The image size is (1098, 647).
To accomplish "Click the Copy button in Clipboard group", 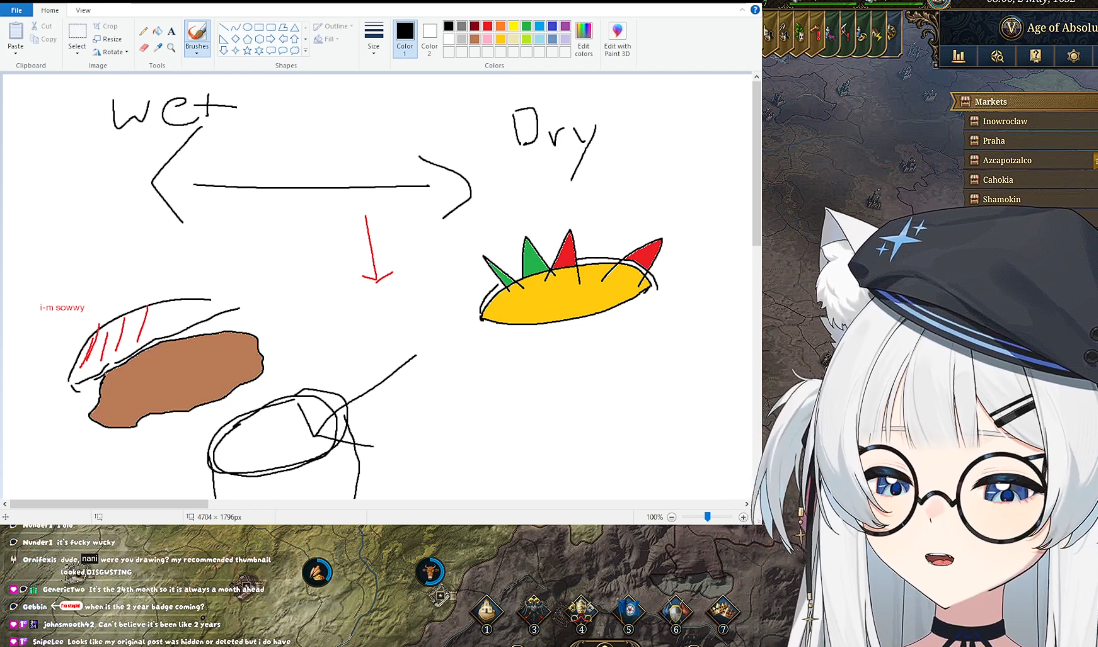I will 43,39.
